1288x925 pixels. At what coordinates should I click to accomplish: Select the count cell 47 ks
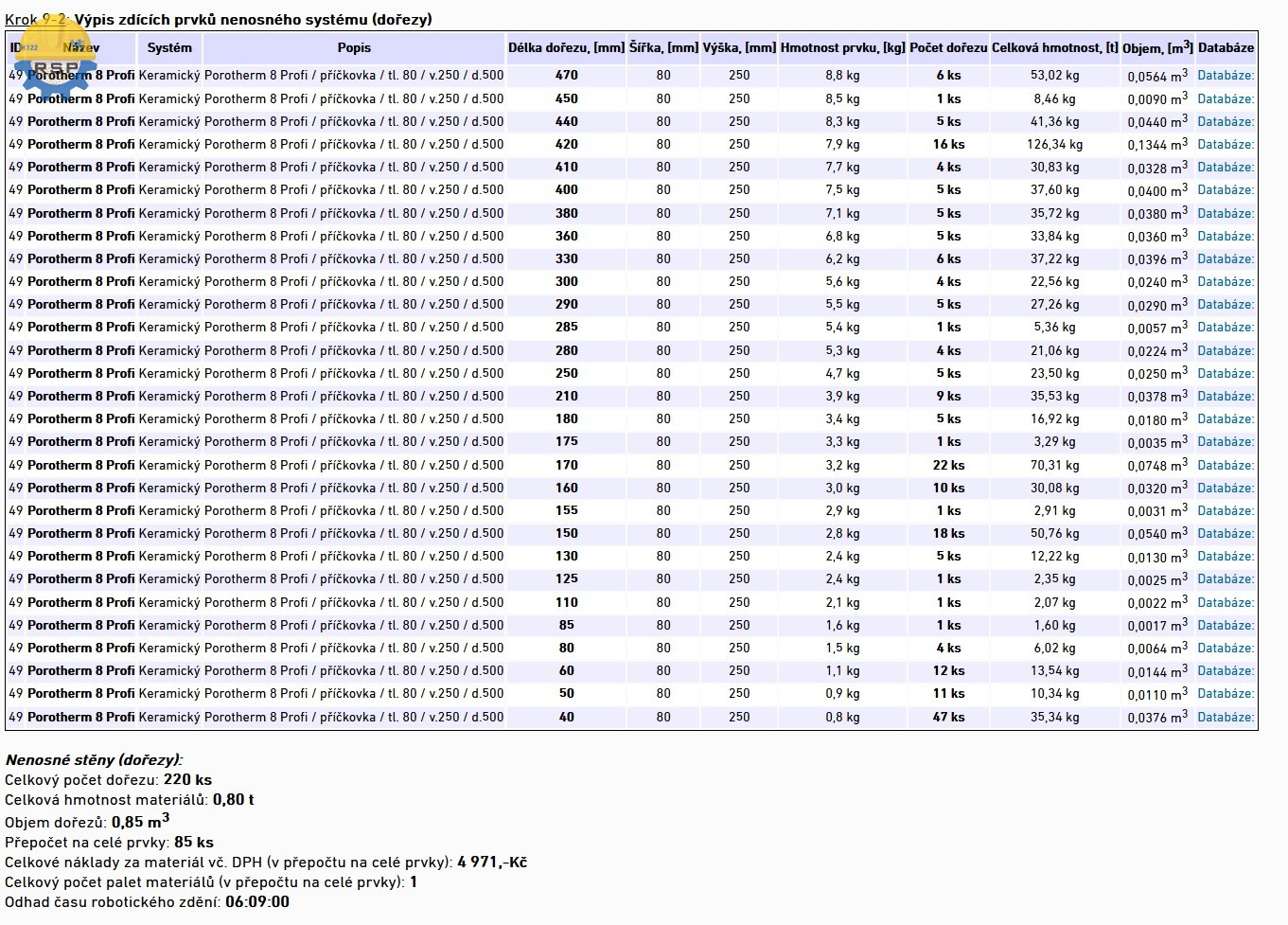pyautogui.click(x=948, y=717)
